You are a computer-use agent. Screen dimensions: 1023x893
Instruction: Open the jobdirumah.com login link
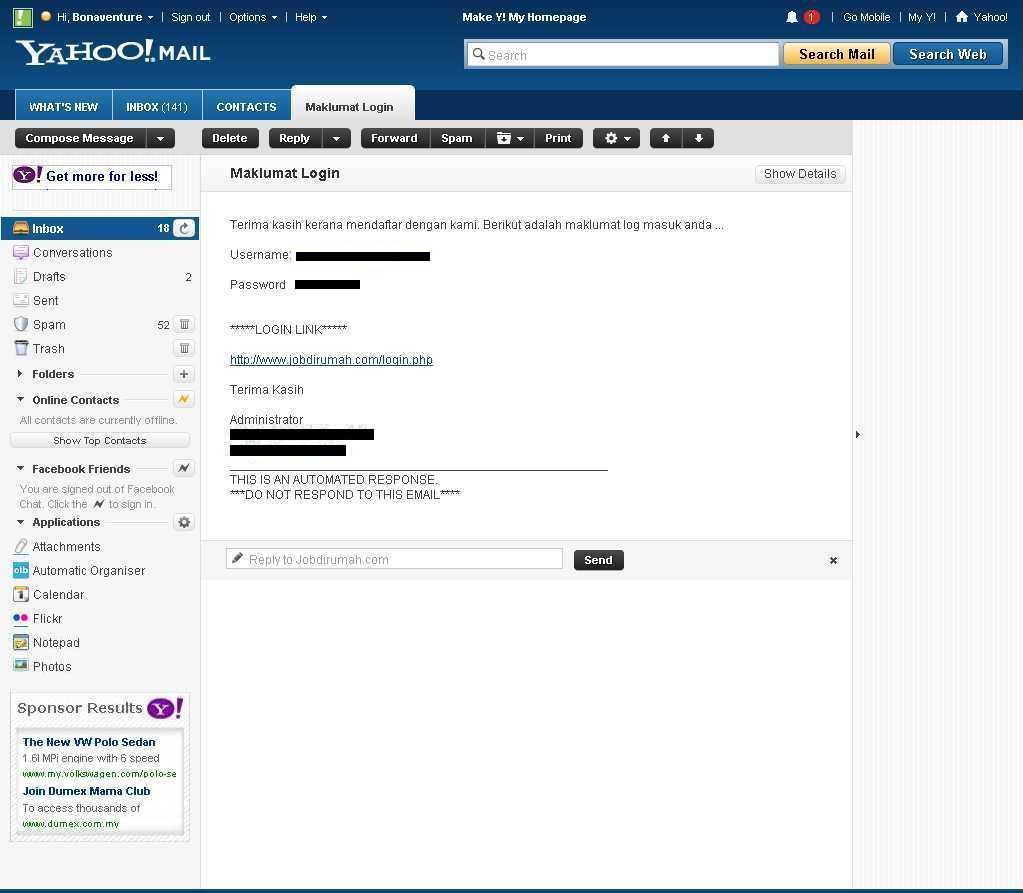[x=331, y=359]
